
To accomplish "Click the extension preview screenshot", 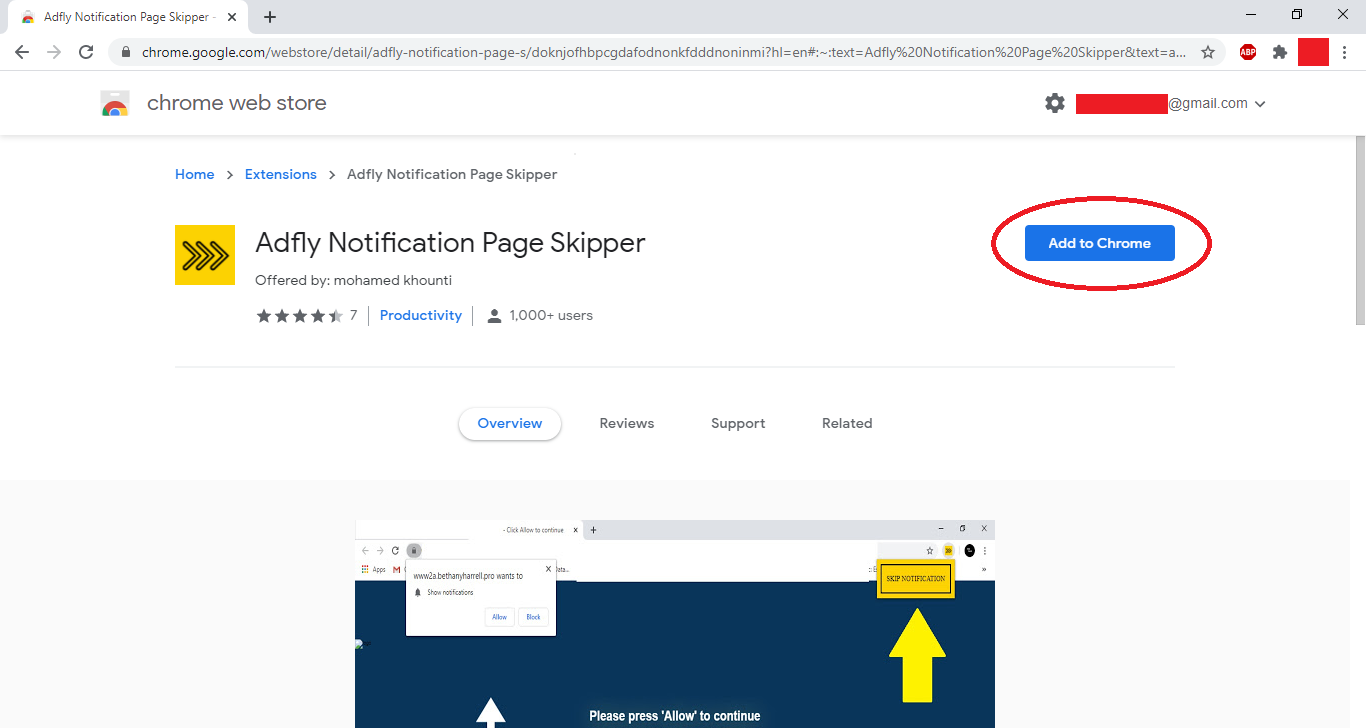I will (675, 624).
